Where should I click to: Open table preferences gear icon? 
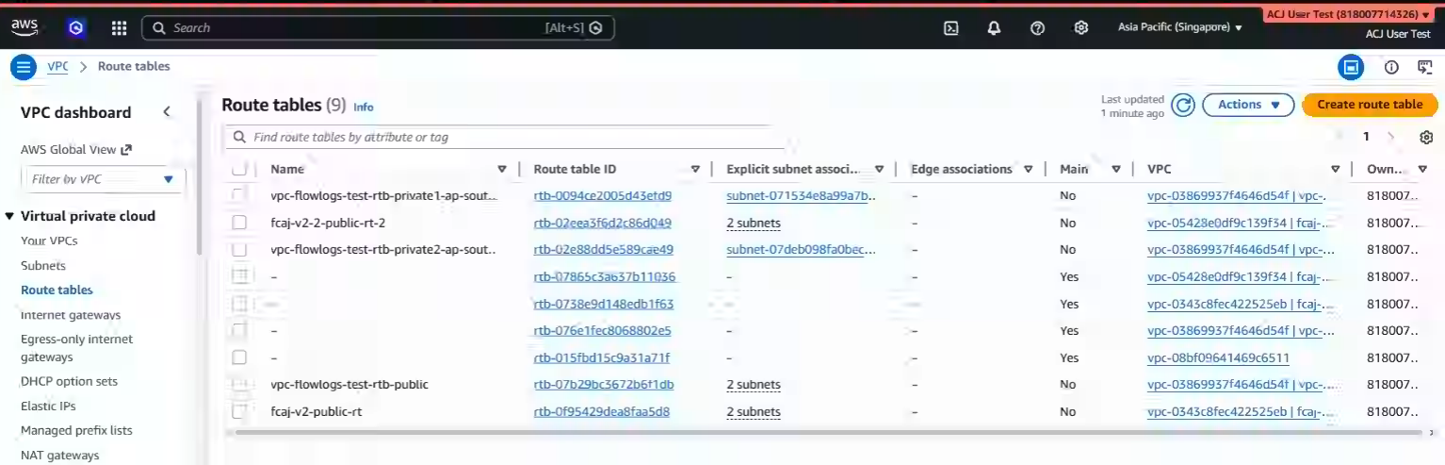point(1426,137)
